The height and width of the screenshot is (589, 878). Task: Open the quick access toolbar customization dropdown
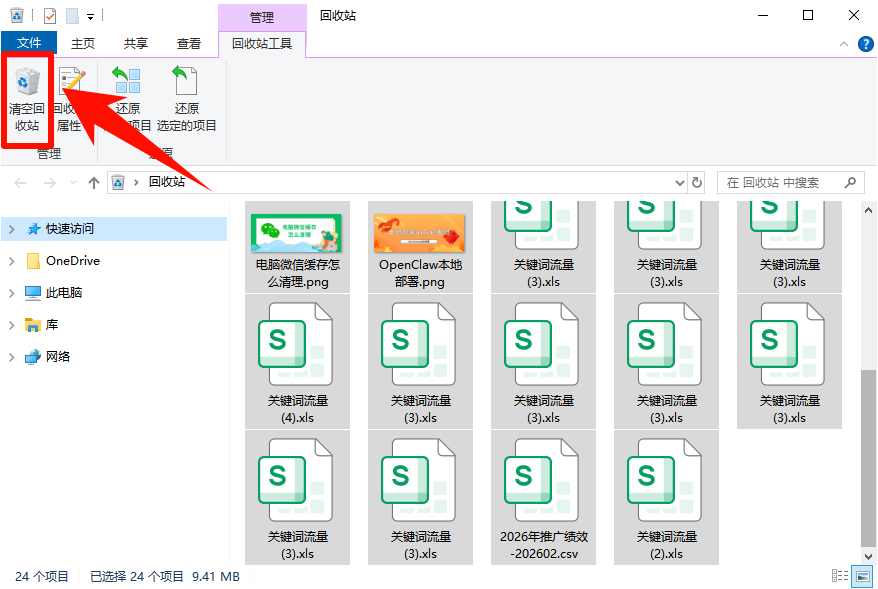pos(90,15)
